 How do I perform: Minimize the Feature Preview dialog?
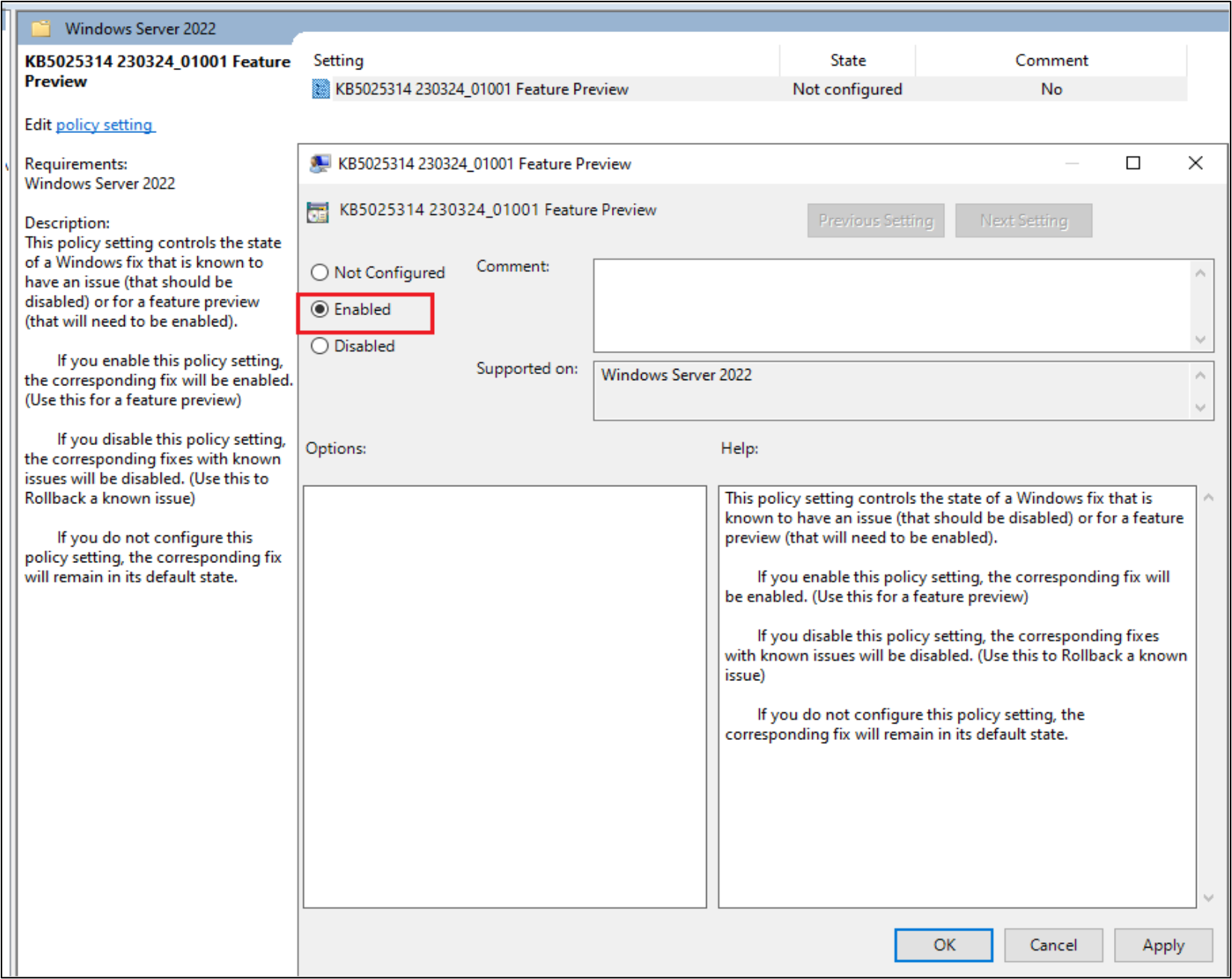[1072, 163]
